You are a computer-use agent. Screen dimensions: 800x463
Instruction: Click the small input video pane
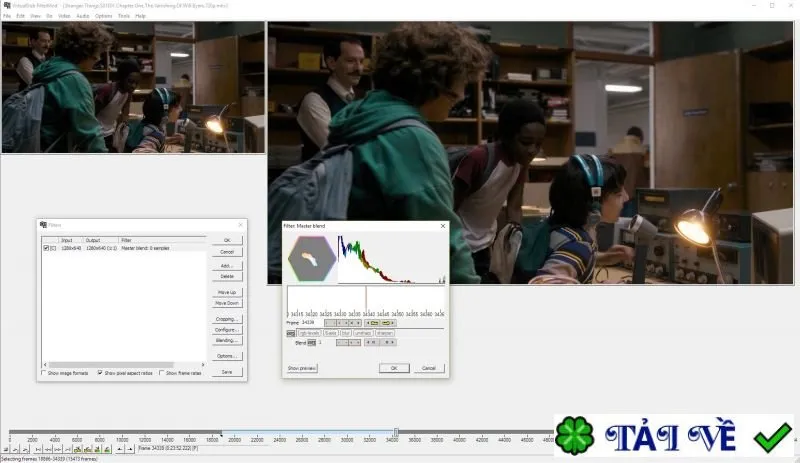pos(133,87)
